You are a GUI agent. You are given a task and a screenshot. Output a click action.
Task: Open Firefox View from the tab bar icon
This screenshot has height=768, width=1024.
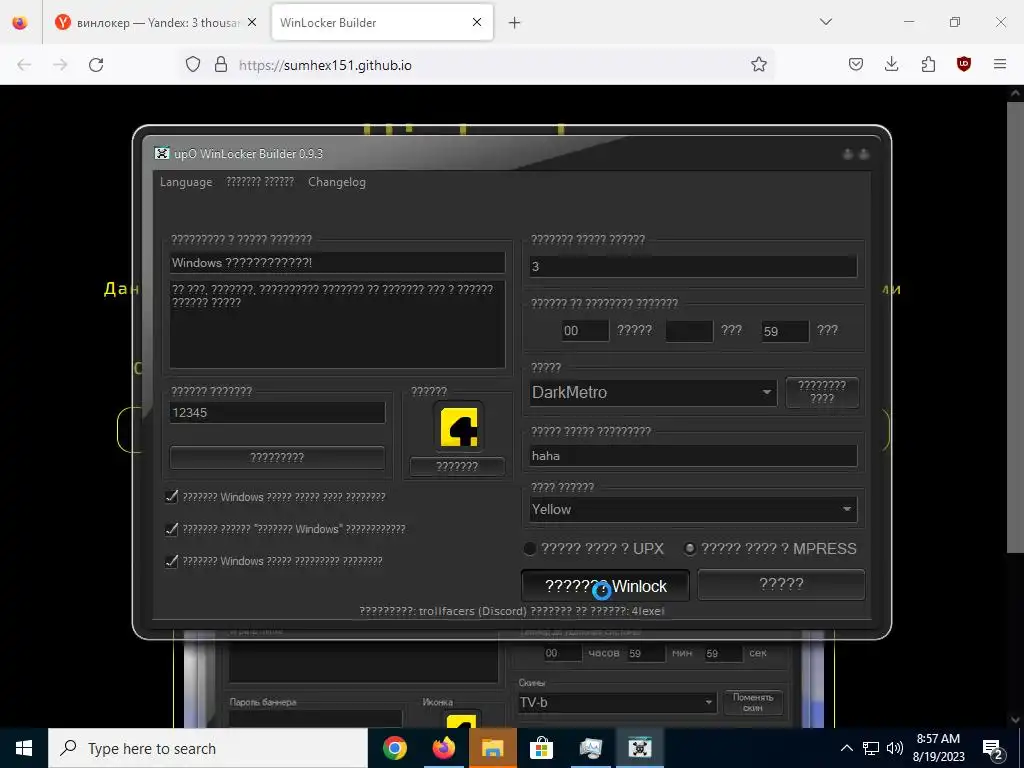point(20,22)
